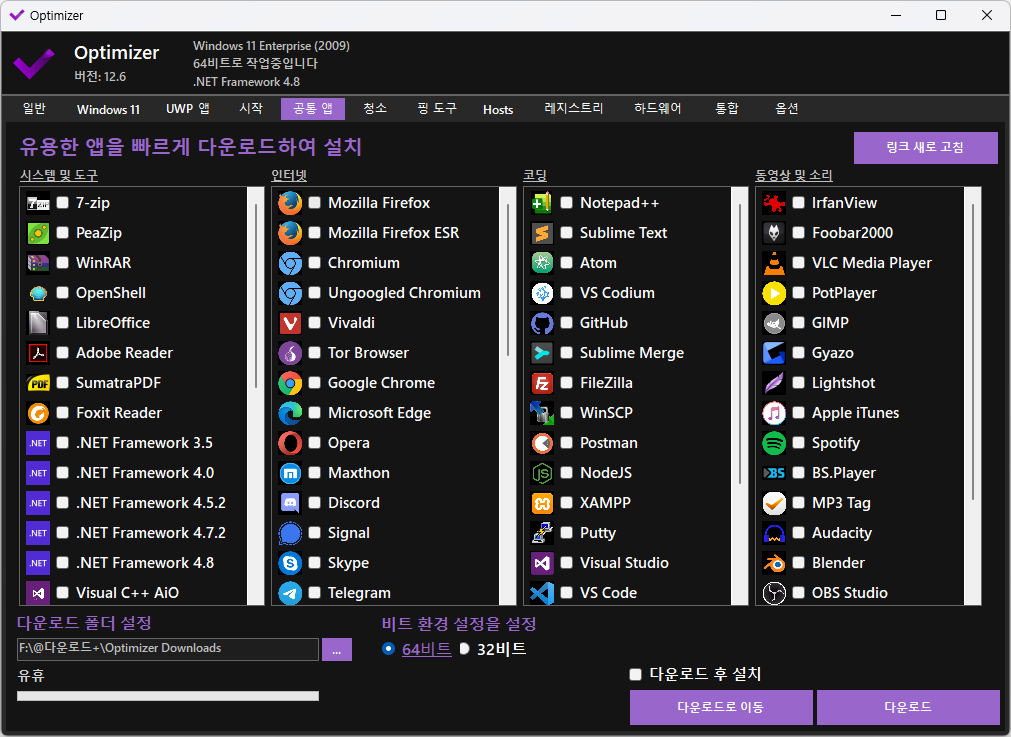Click the XAMPP icon
Image resolution: width=1011 pixels, height=737 pixels.
tap(542, 503)
